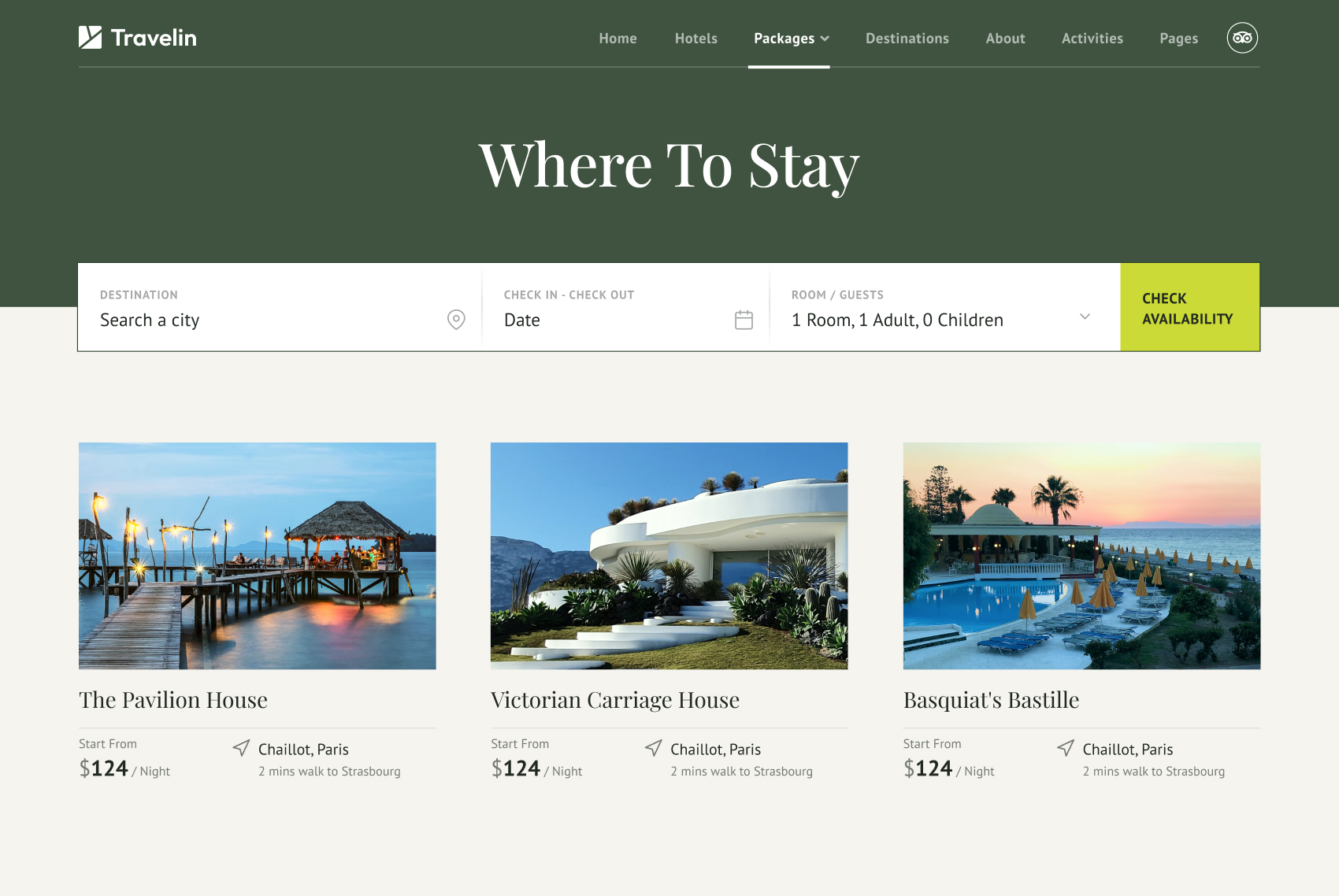Screen dimensions: 1339x896
Task: Open the calendar icon for dates
Action: pos(744,319)
